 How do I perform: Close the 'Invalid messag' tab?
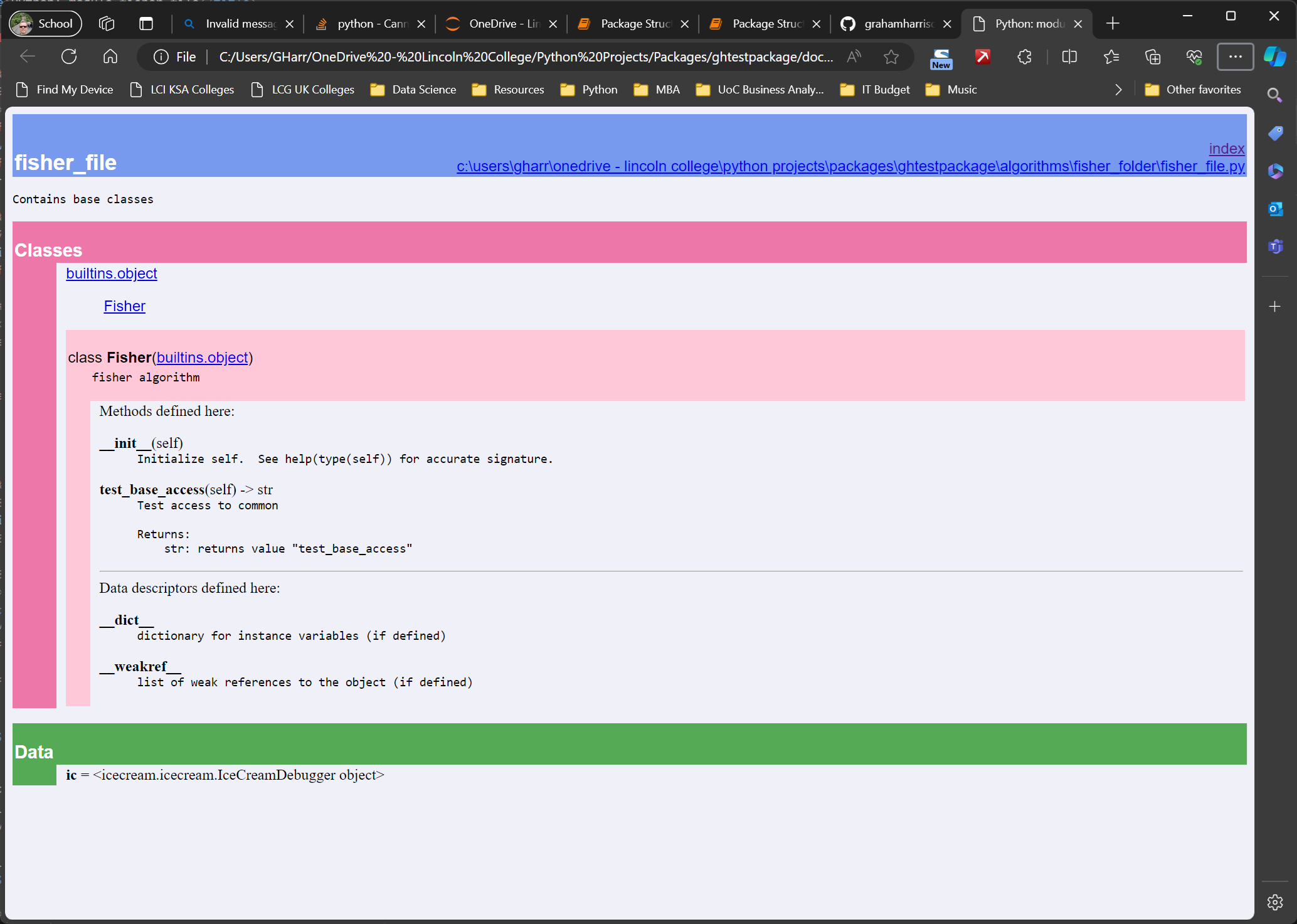pos(290,24)
